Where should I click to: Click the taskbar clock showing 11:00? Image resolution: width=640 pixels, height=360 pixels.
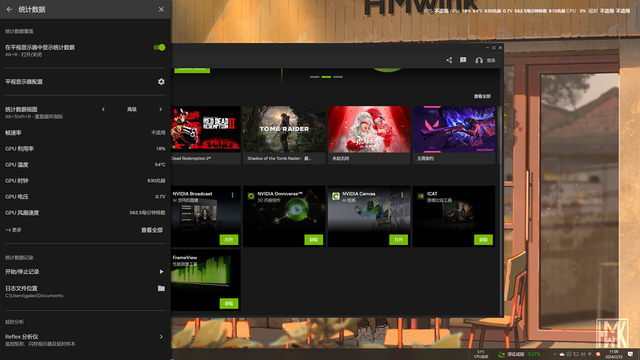[613, 354]
